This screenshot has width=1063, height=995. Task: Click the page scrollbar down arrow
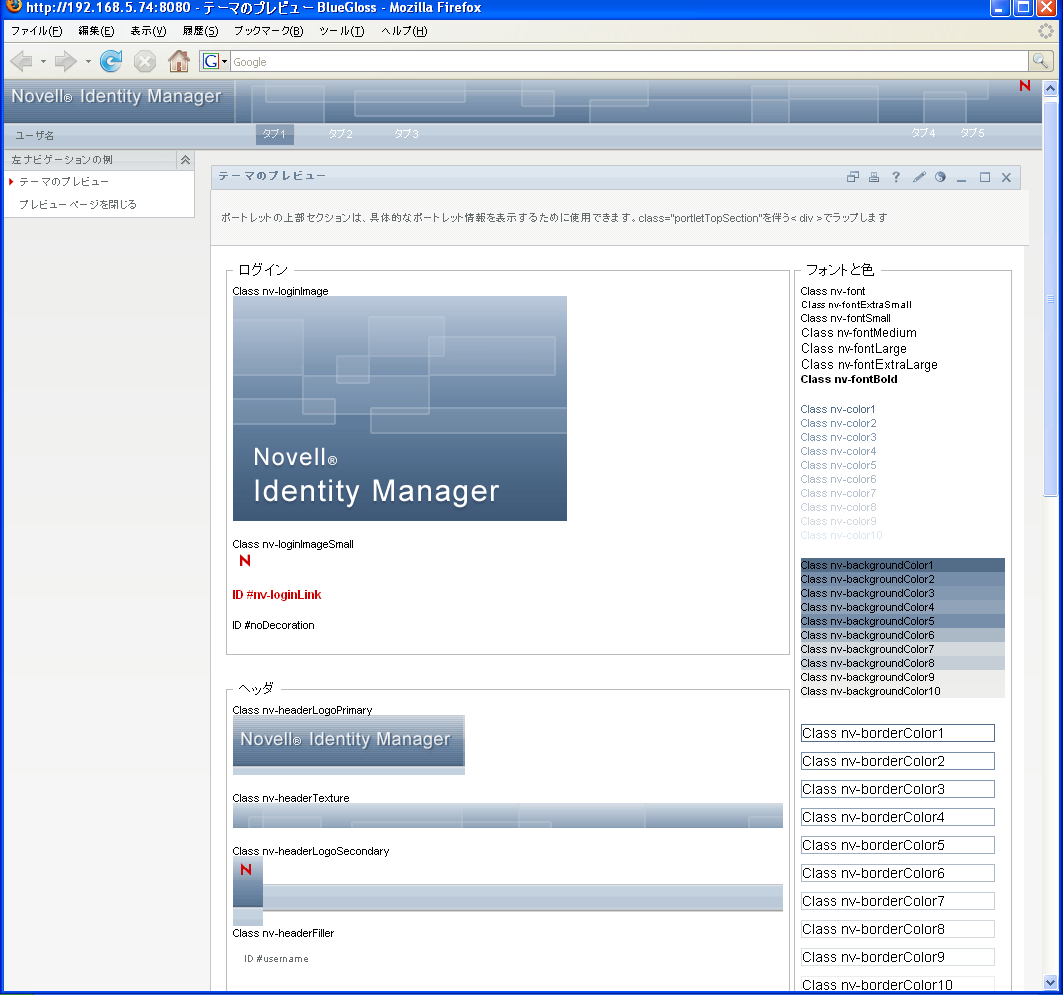[1050, 982]
